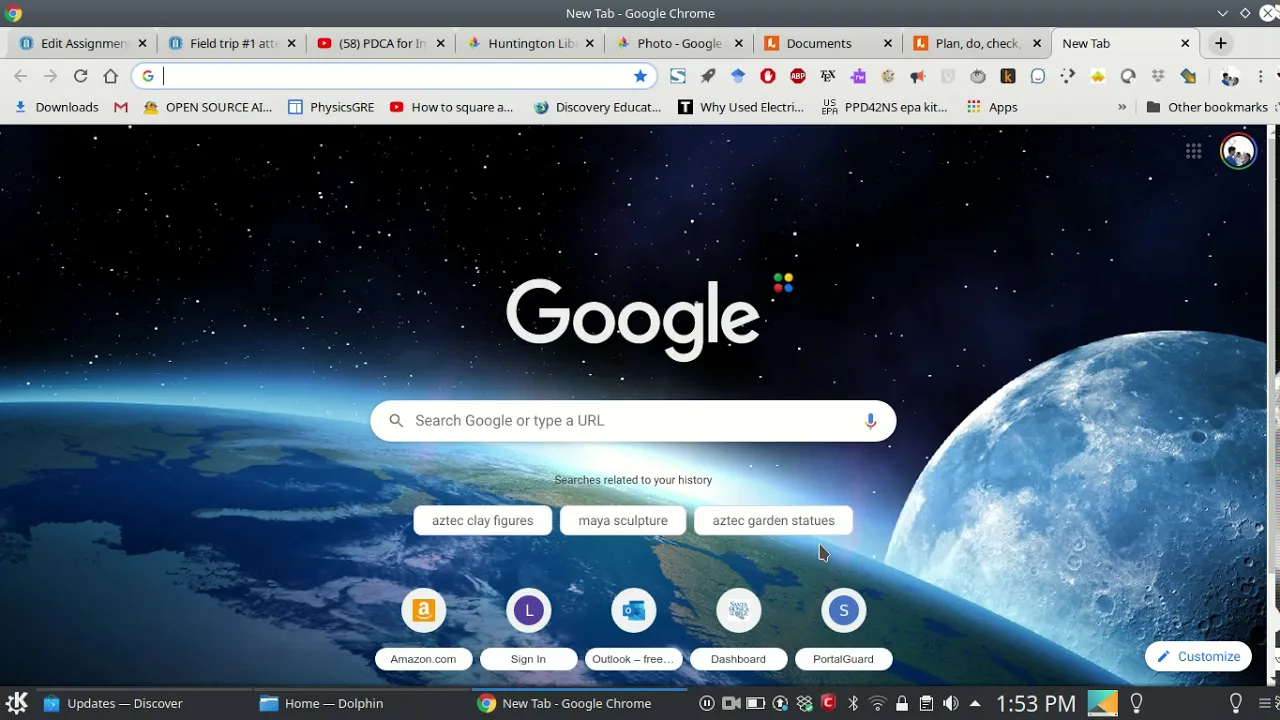Open the Discovery Education bookmark

pyautogui.click(x=598, y=107)
